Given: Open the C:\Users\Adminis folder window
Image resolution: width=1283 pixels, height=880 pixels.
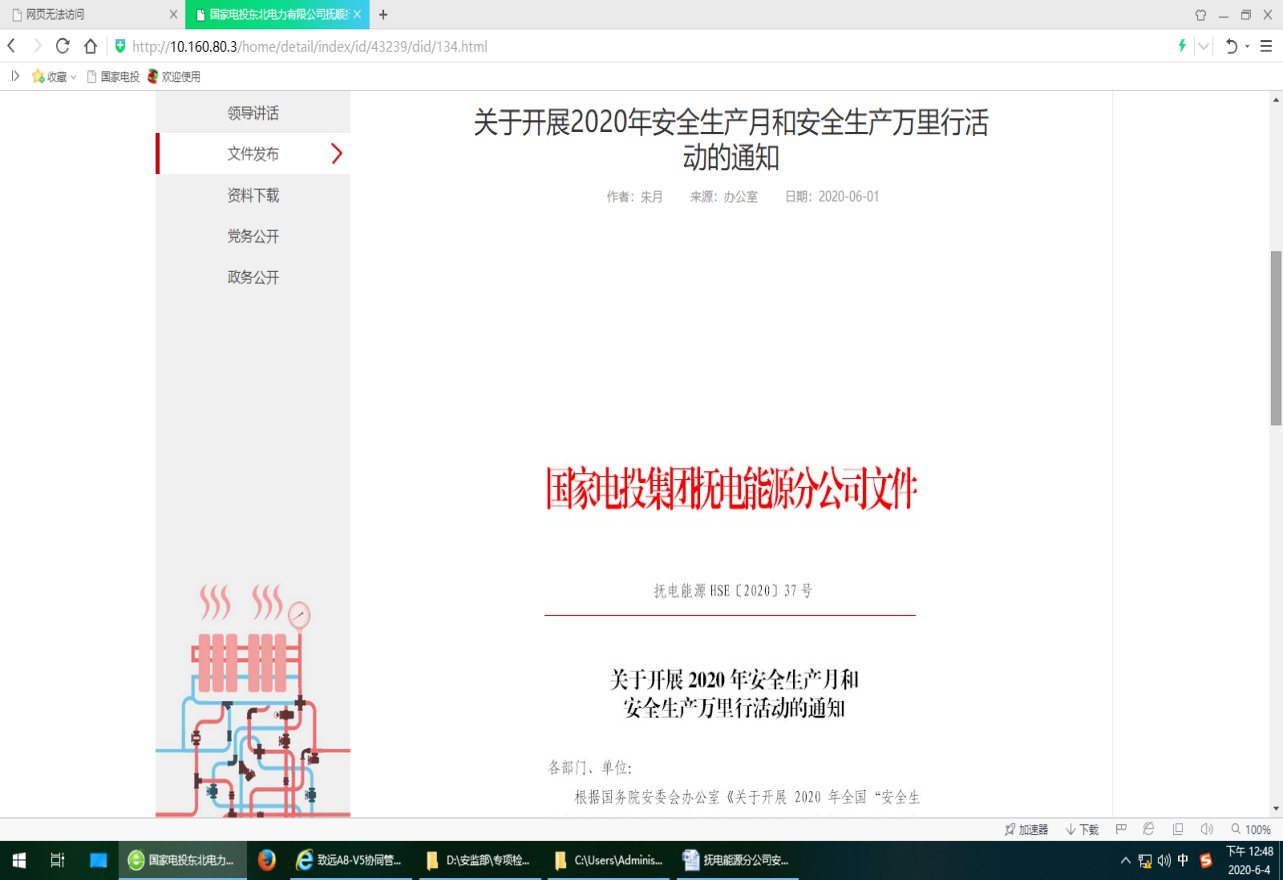Looking at the screenshot, I should [x=607, y=860].
